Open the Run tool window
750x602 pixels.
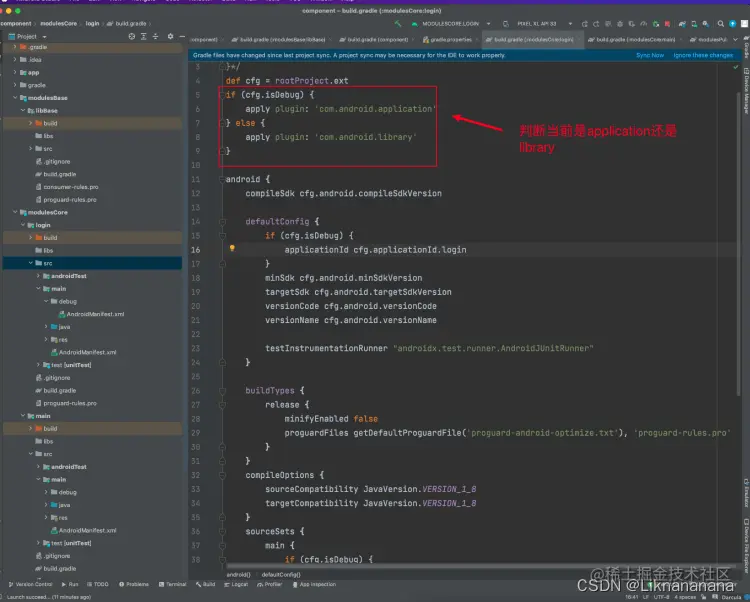point(70,584)
